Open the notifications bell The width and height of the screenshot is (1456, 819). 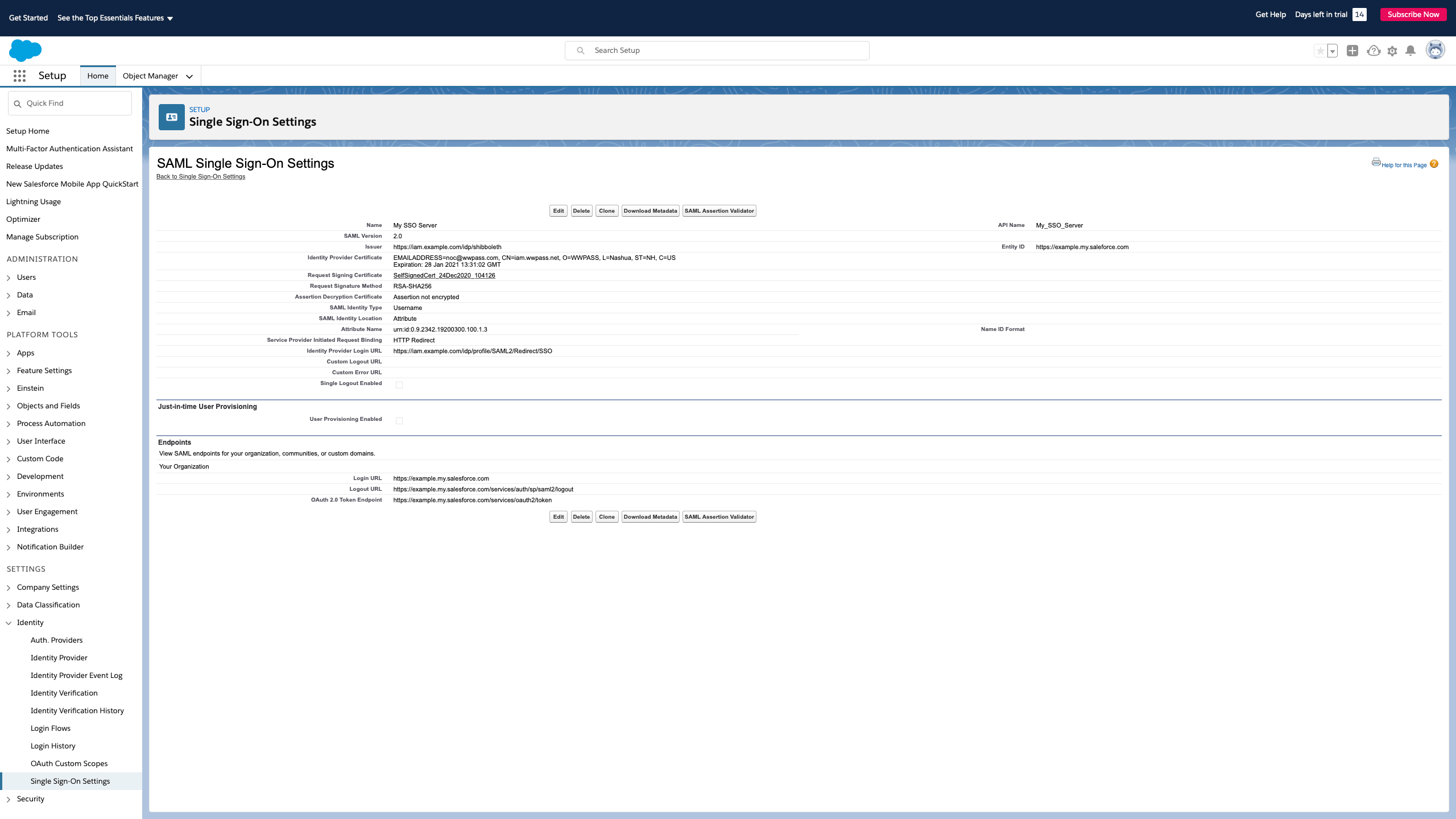[1410, 51]
